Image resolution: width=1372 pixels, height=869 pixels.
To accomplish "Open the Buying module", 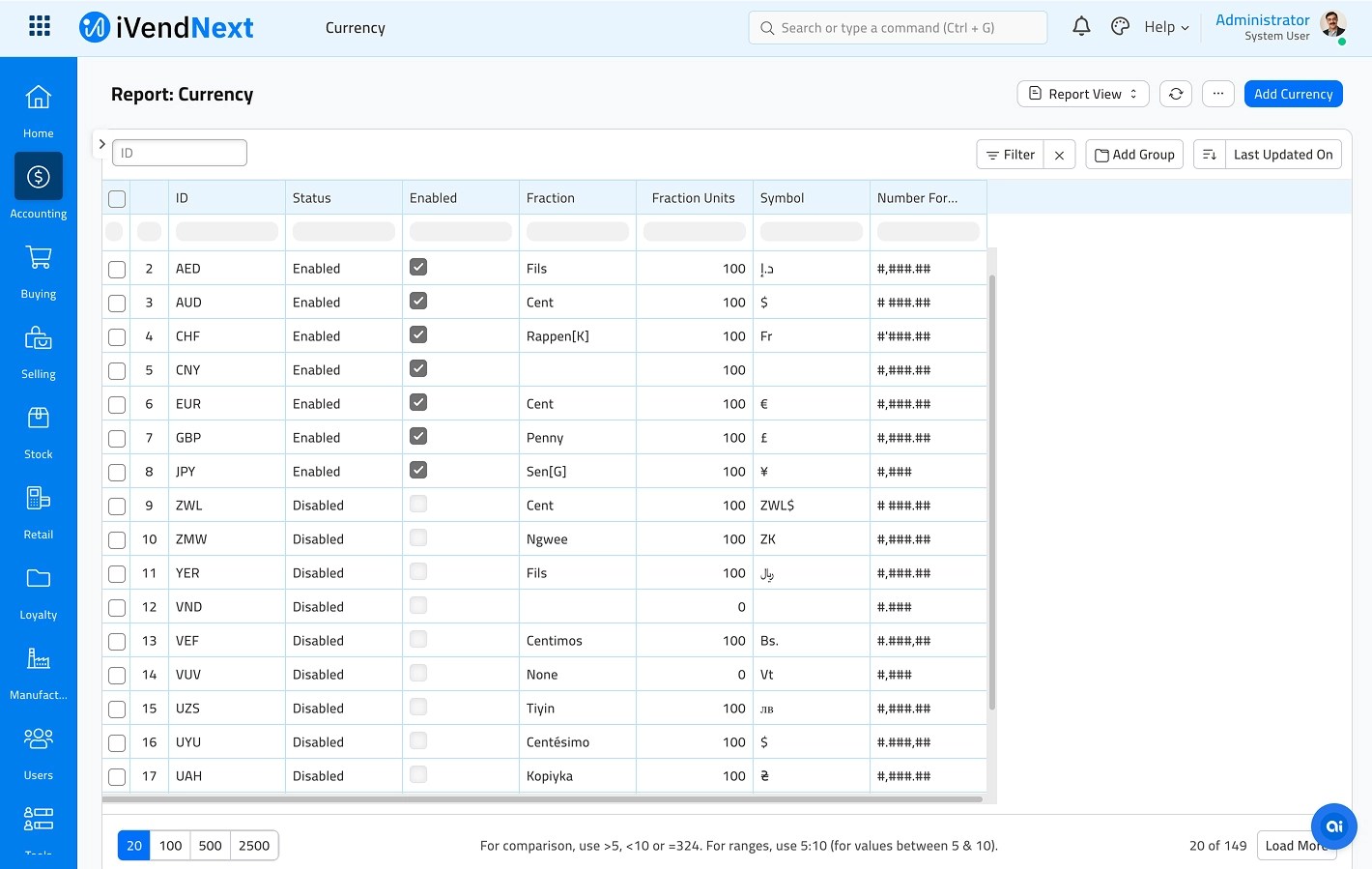I will tap(39, 272).
